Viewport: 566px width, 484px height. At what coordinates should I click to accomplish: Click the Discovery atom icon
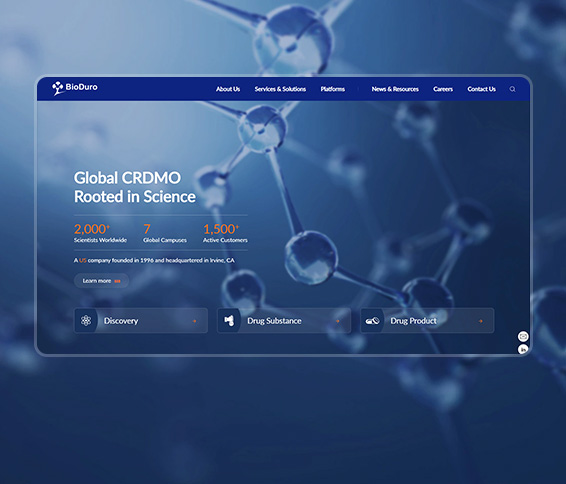[x=86, y=321]
